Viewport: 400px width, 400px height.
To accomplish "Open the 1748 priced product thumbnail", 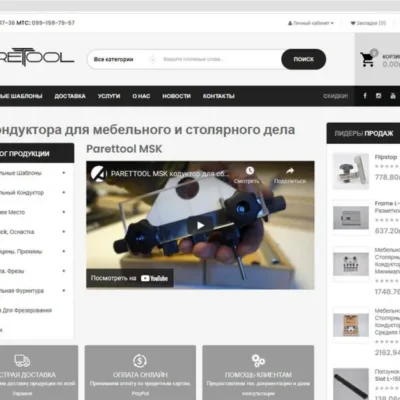I will (351, 264).
